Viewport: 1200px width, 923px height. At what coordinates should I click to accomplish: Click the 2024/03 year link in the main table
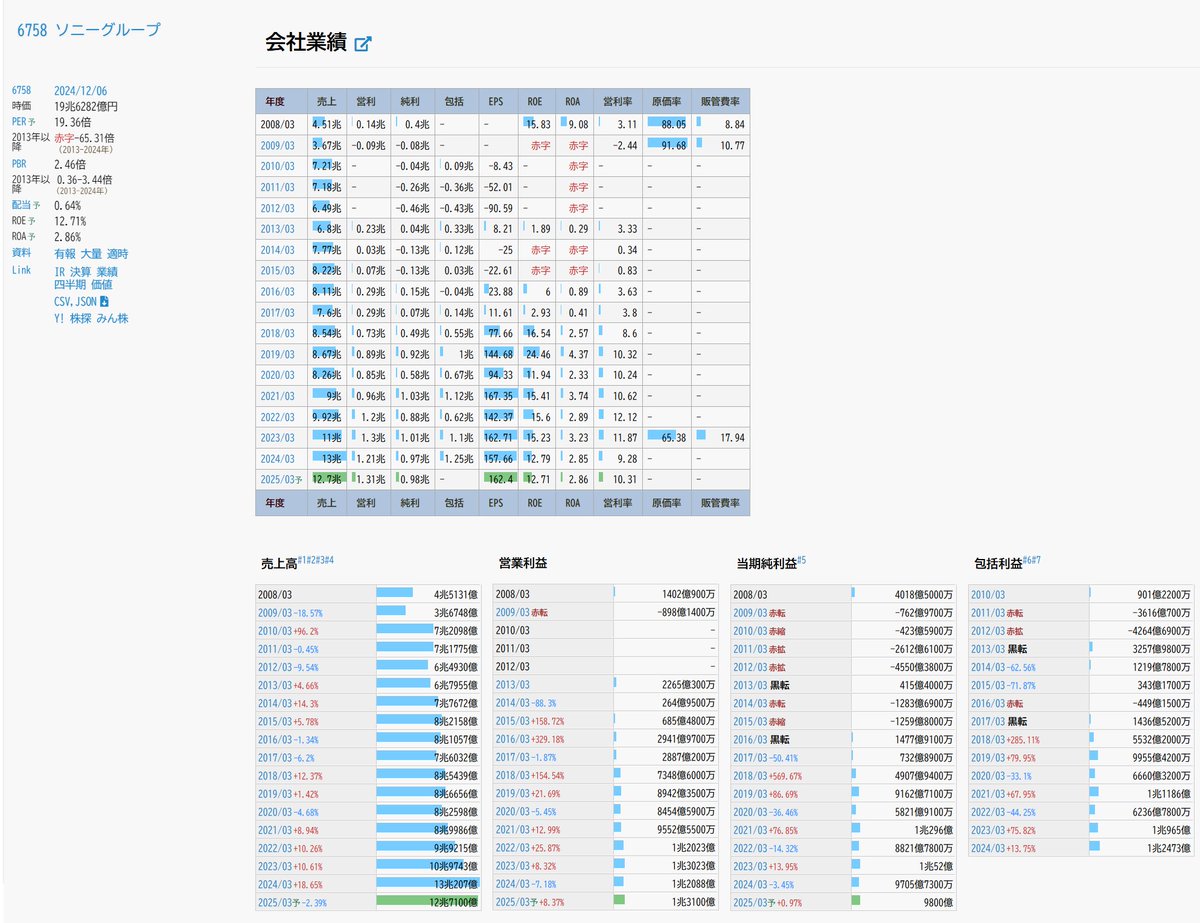[280, 457]
